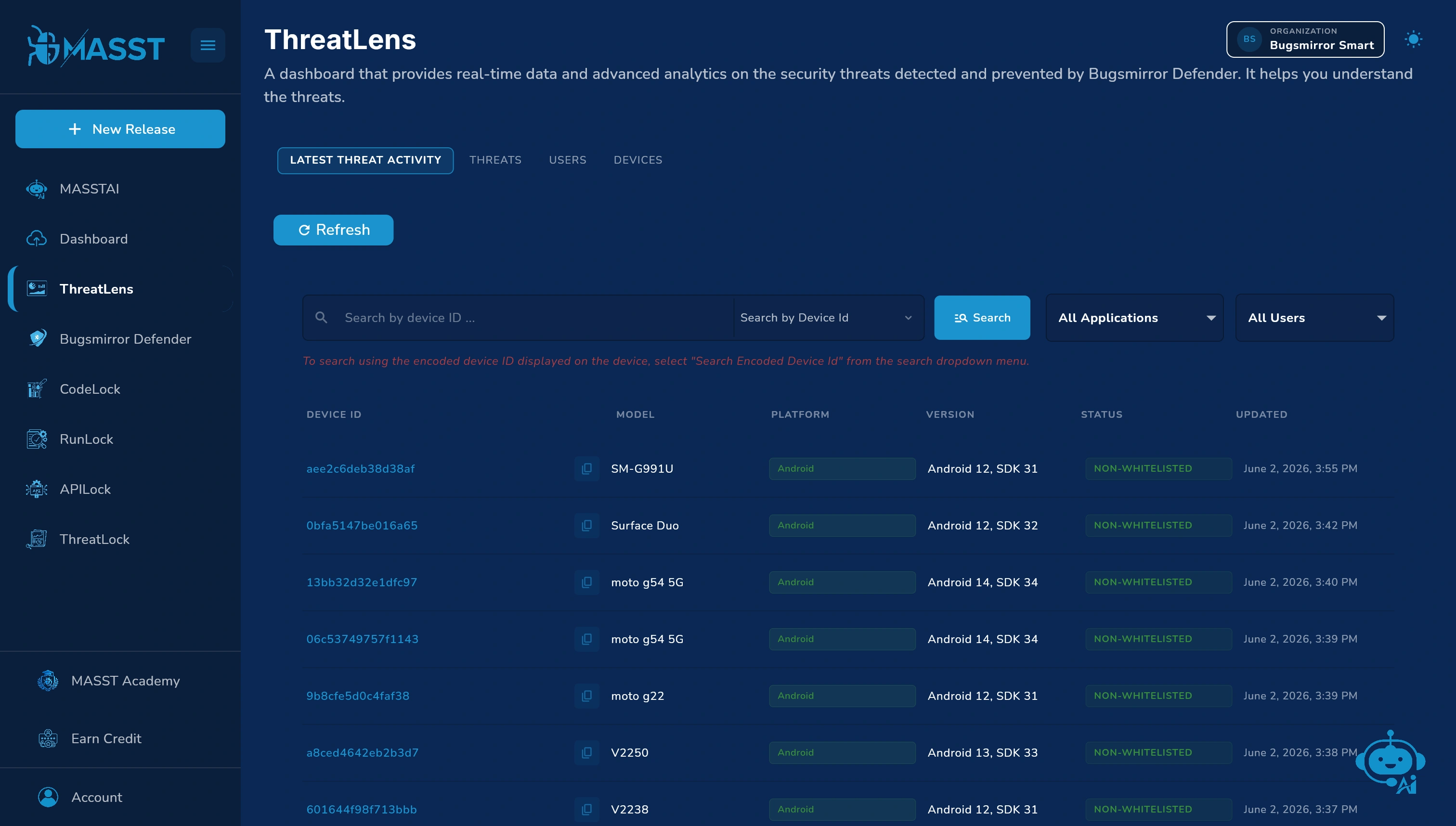The height and width of the screenshot is (826, 1456).
Task: Open the All Users dropdown
Action: click(x=1314, y=318)
